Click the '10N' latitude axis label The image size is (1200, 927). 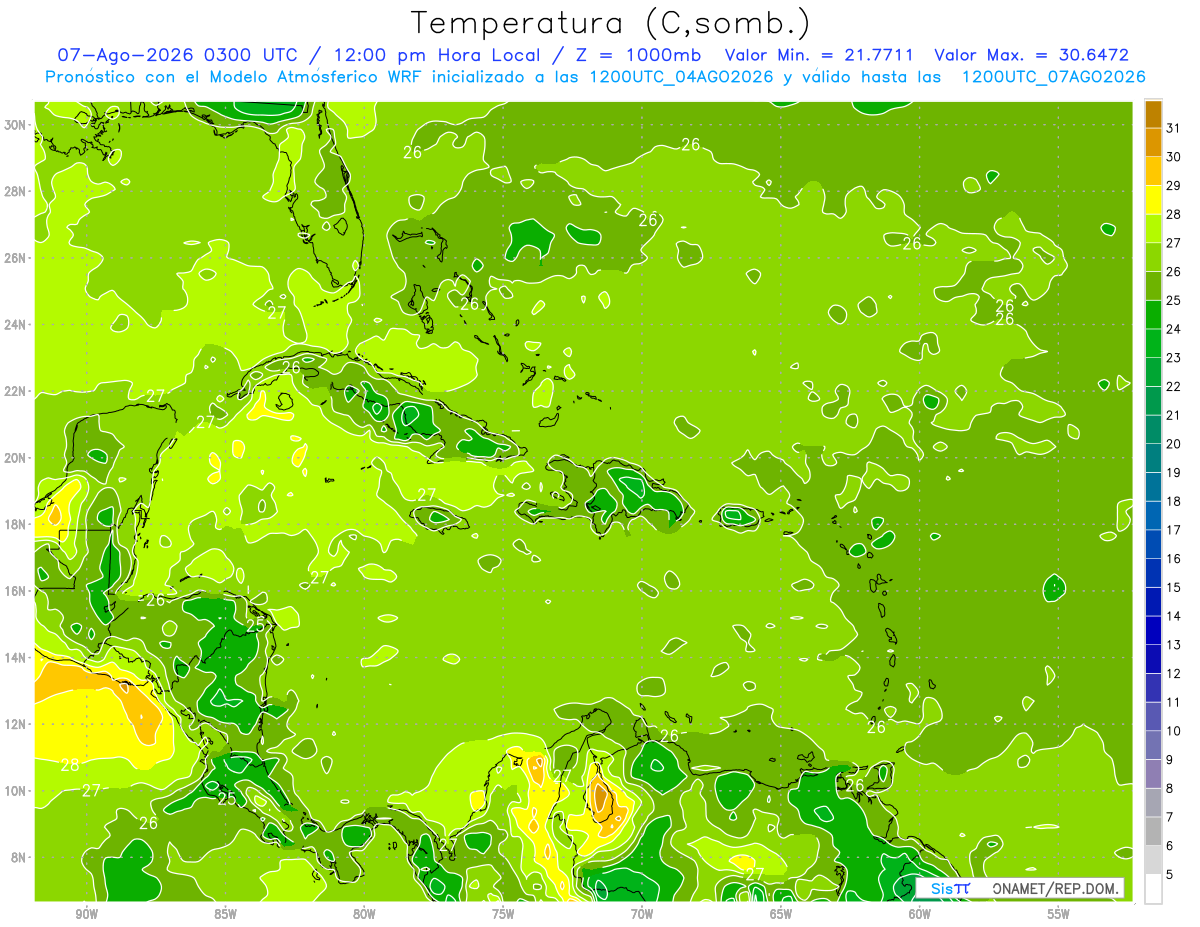[15, 790]
